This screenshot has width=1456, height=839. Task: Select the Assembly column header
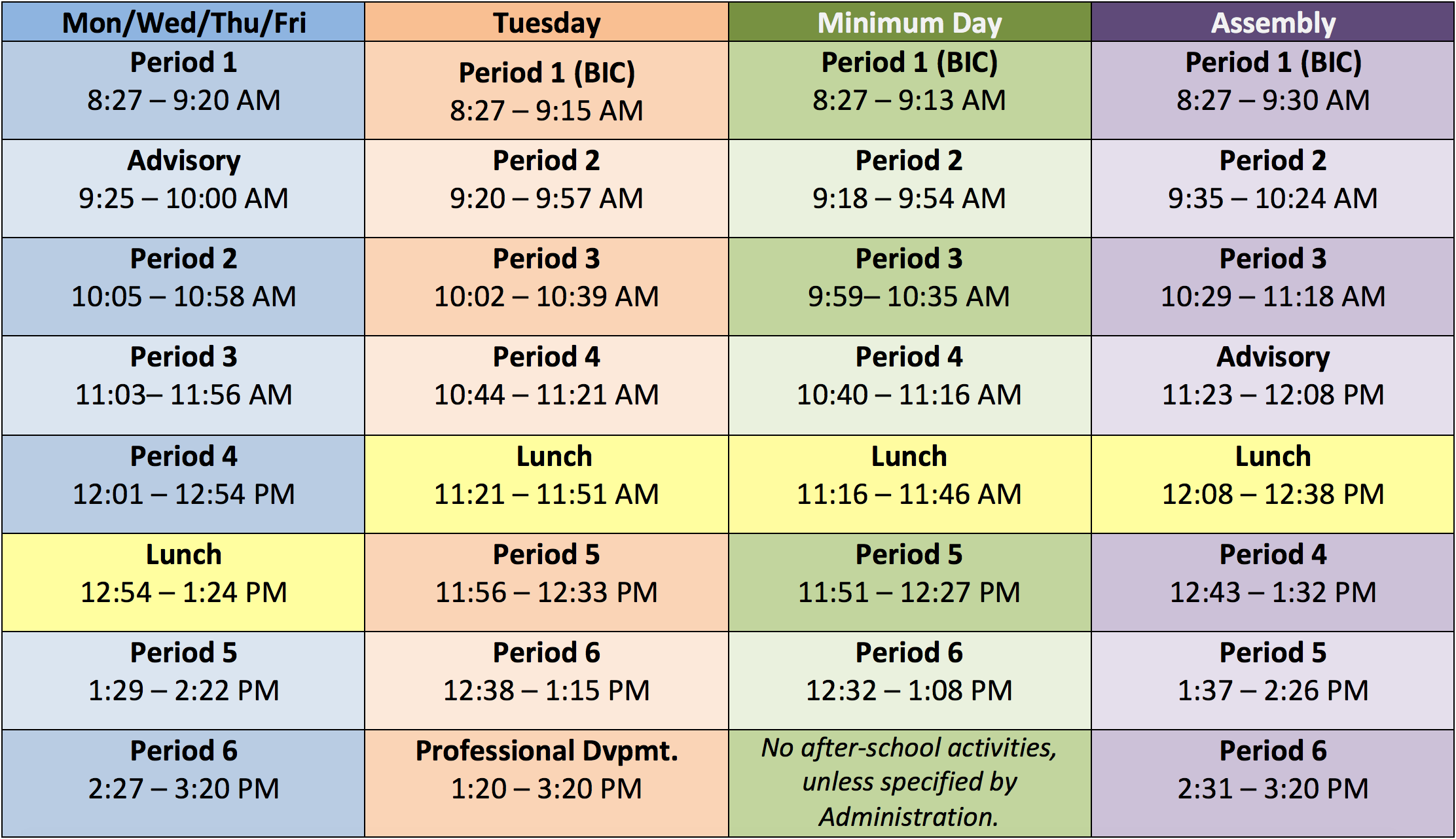pyautogui.click(x=1273, y=22)
